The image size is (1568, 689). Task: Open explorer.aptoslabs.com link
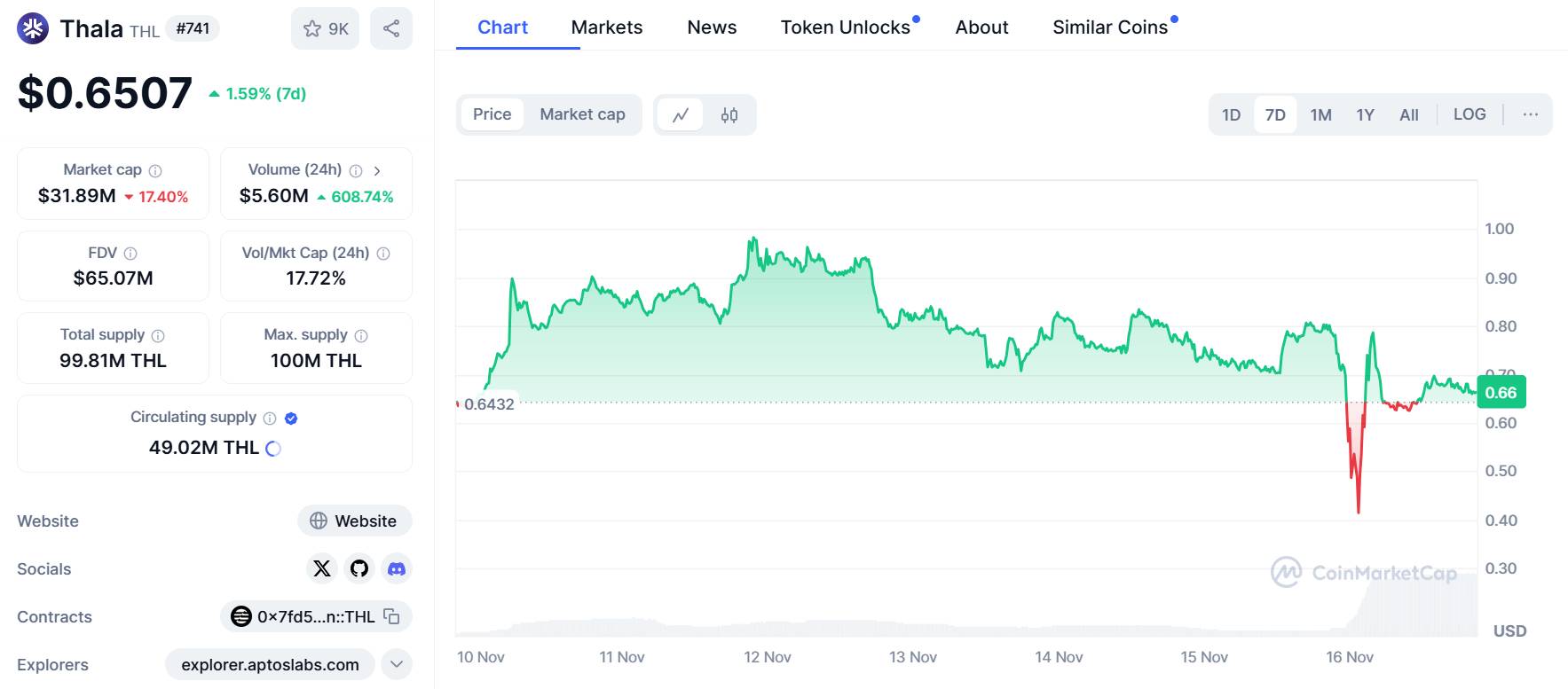tap(270, 664)
